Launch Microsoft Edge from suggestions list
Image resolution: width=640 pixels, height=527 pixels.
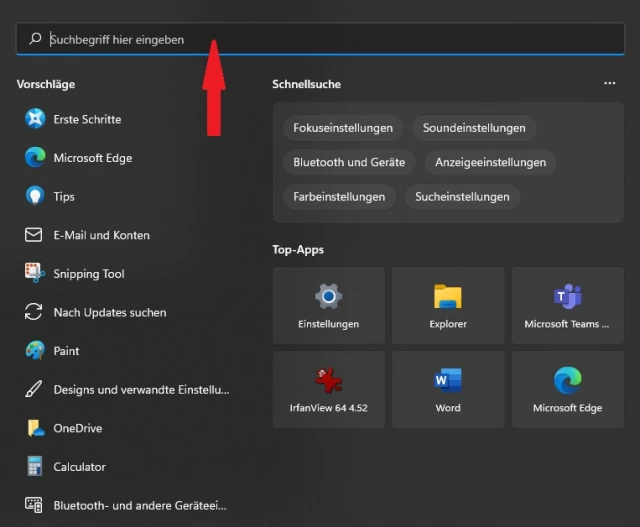(92, 158)
